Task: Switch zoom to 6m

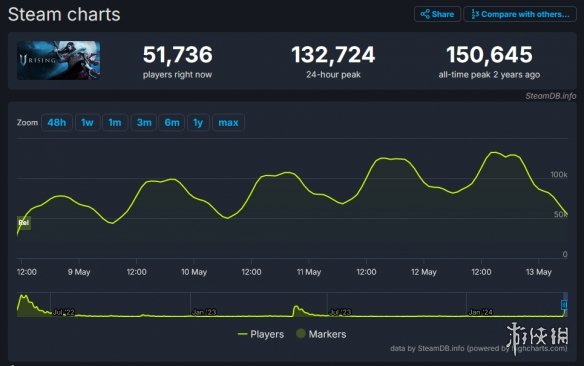Action: click(172, 122)
